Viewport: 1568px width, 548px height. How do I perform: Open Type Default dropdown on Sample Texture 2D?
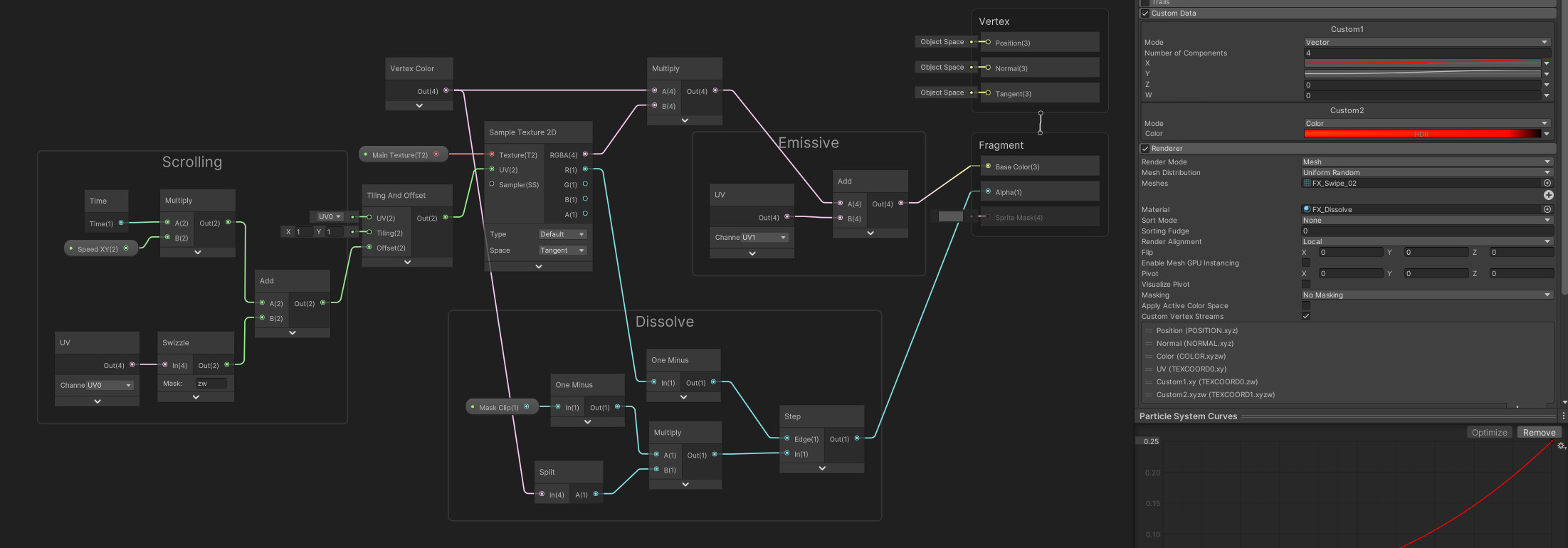[x=562, y=234]
